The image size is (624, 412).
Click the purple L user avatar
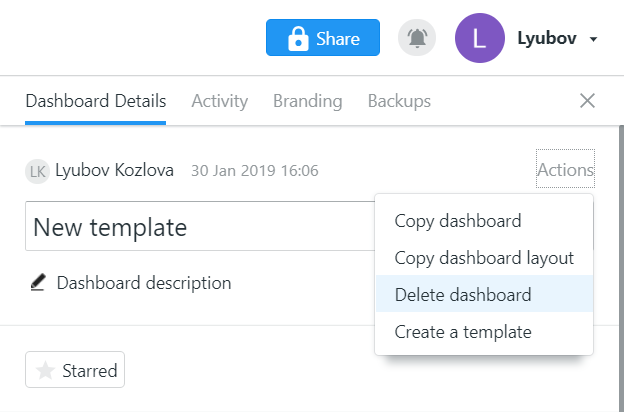point(480,38)
